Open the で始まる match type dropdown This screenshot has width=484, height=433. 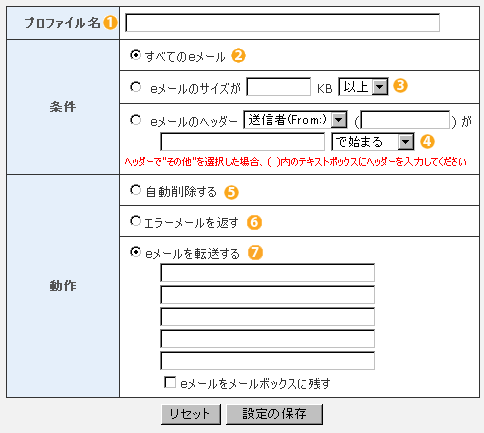[373, 142]
